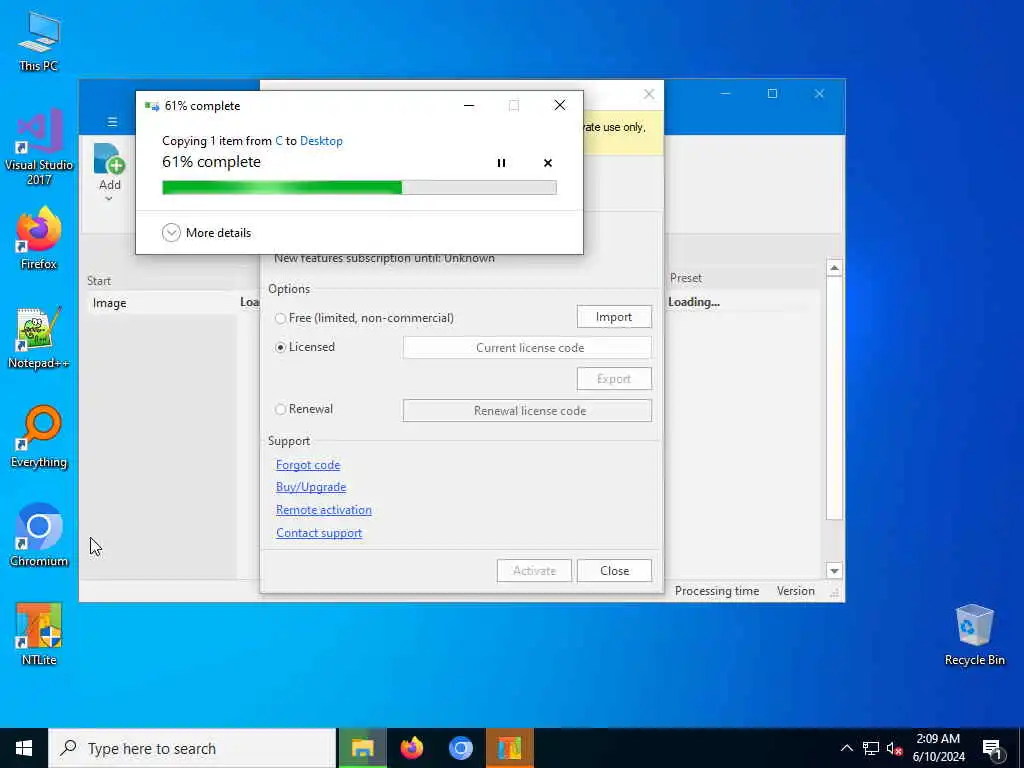This screenshot has height=768, width=1024.
Task: Pause the file copy operation
Action: coord(501,163)
